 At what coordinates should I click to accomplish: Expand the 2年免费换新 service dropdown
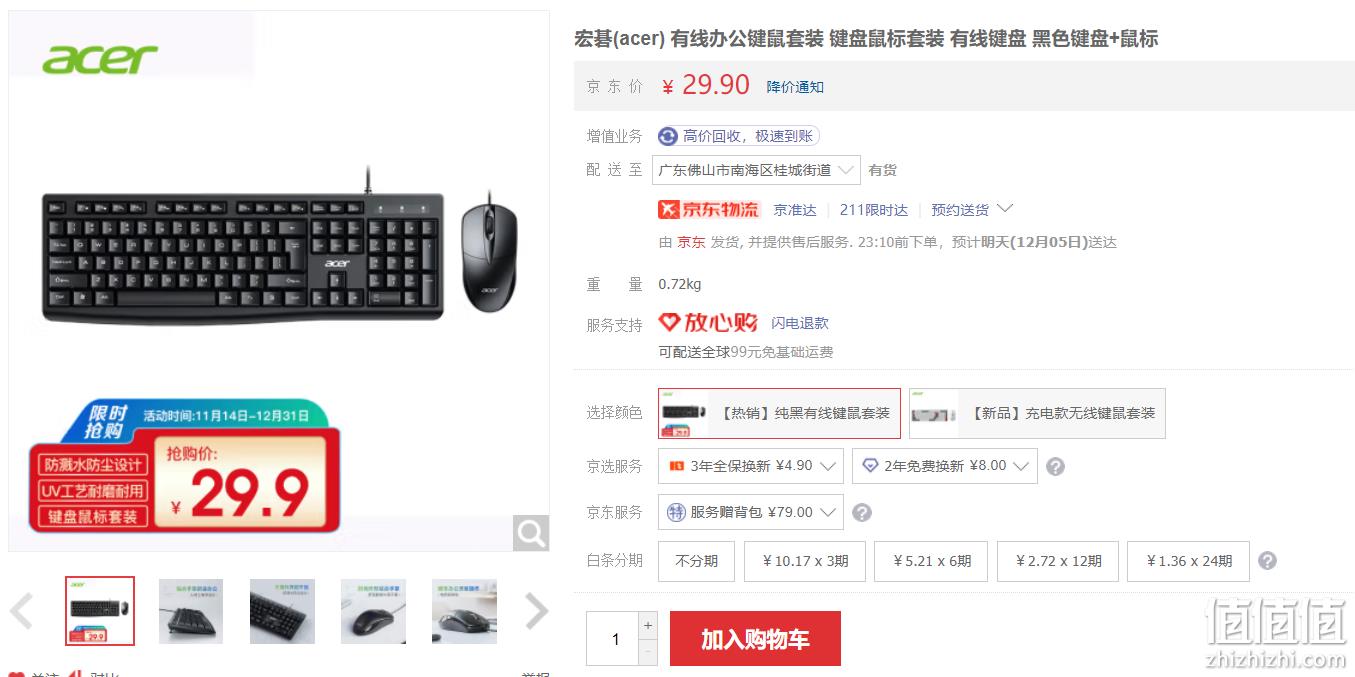[x=945, y=466]
